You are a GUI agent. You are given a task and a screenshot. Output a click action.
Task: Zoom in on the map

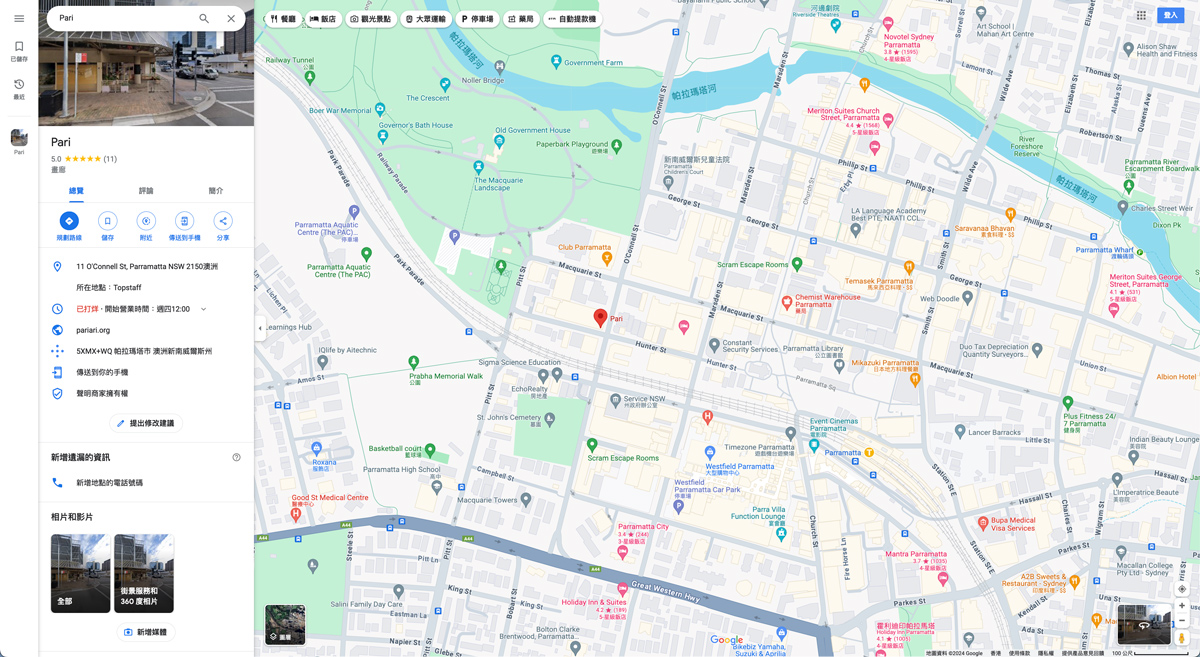[1181, 606]
